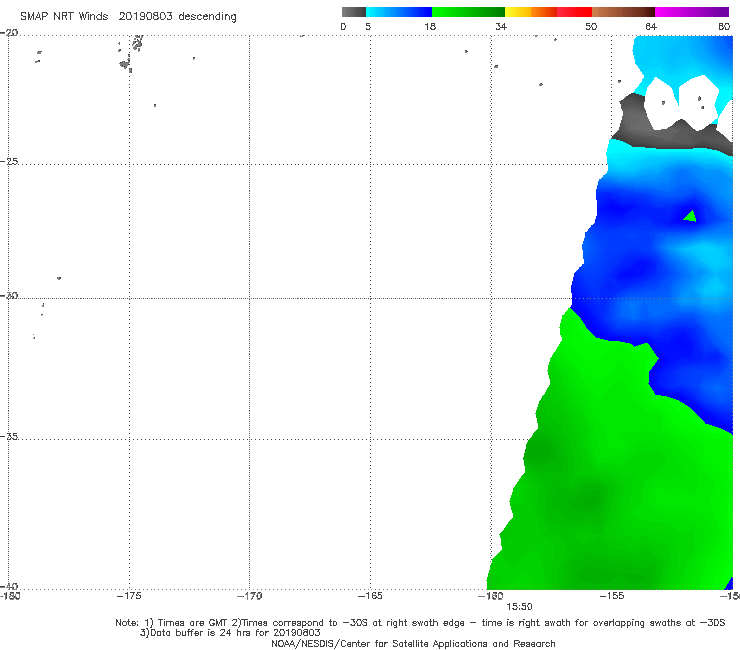Click the NOAA/NESDIS credit line
This screenshot has width=740, height=650.
pyautogui.click(x=413, y=644)
